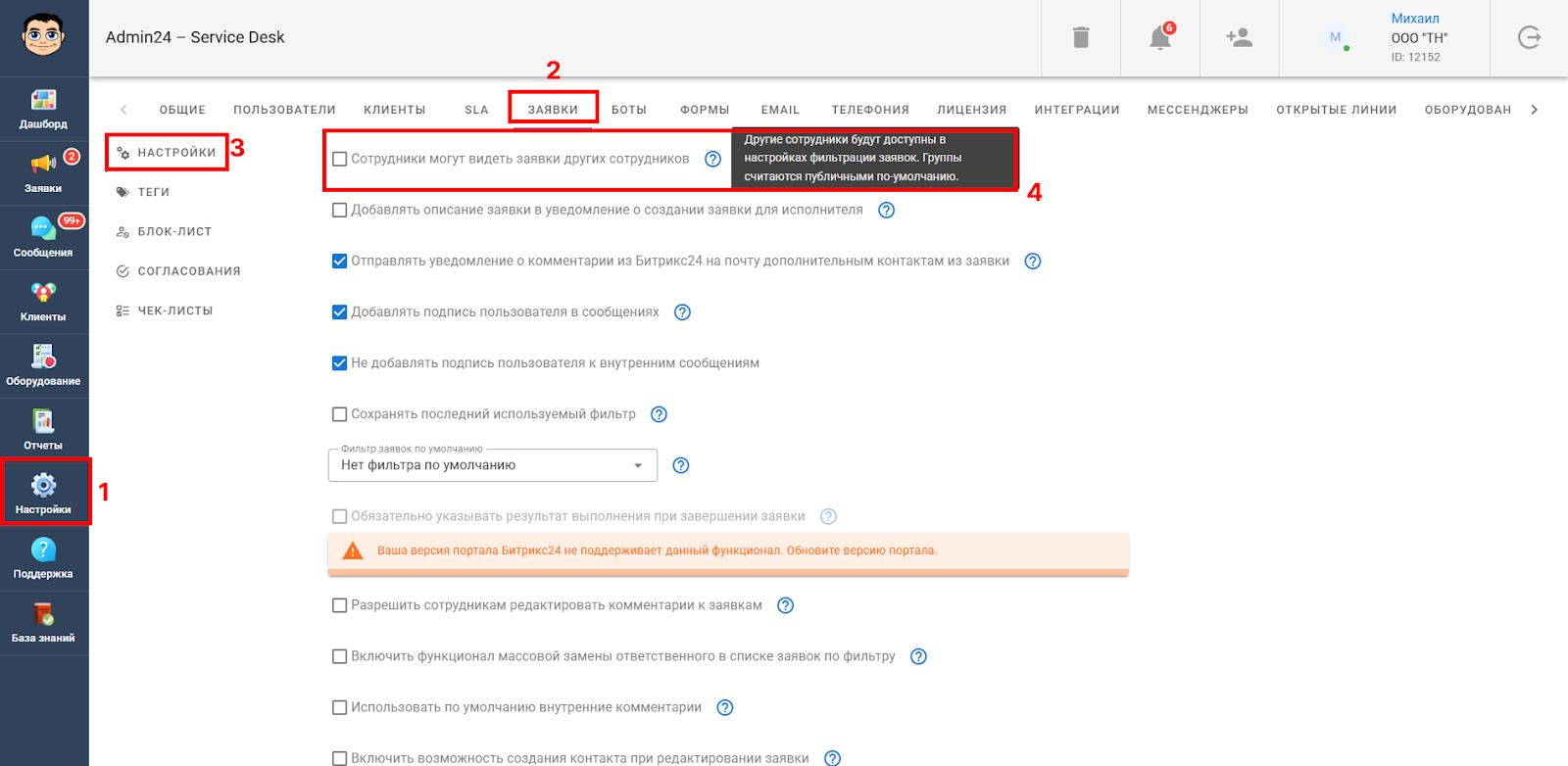Click the Admin24 – Service Desk title

(x=195, y=37)
